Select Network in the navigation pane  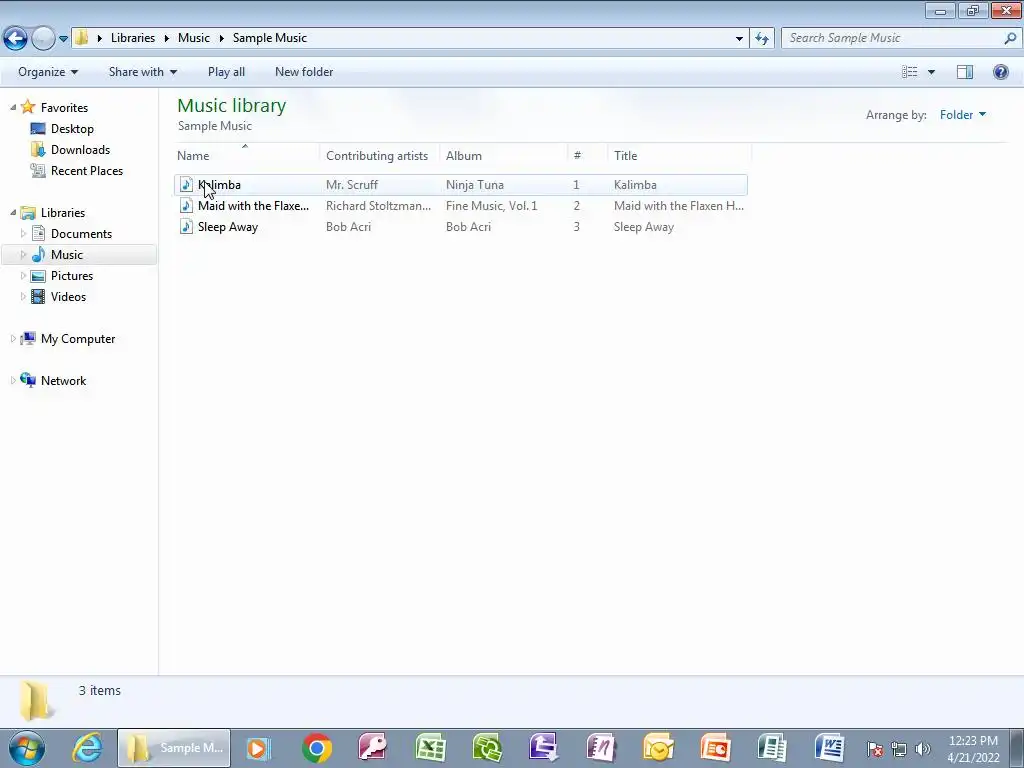click(x=63, y=381)
